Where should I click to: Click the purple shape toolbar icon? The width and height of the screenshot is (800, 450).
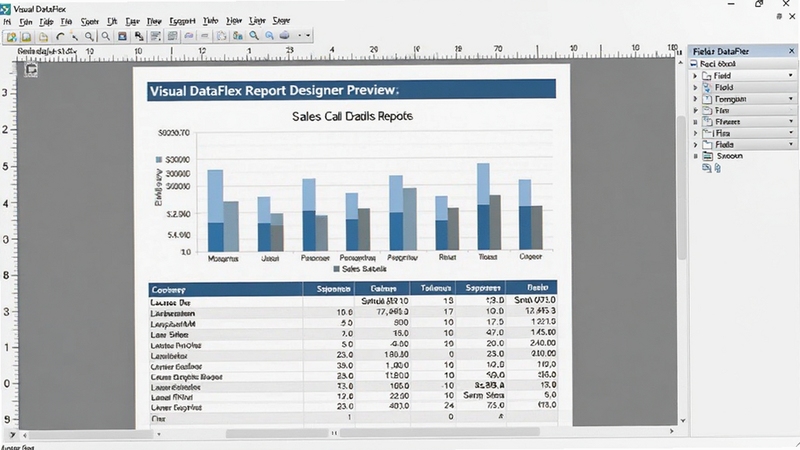pos(189,36)
